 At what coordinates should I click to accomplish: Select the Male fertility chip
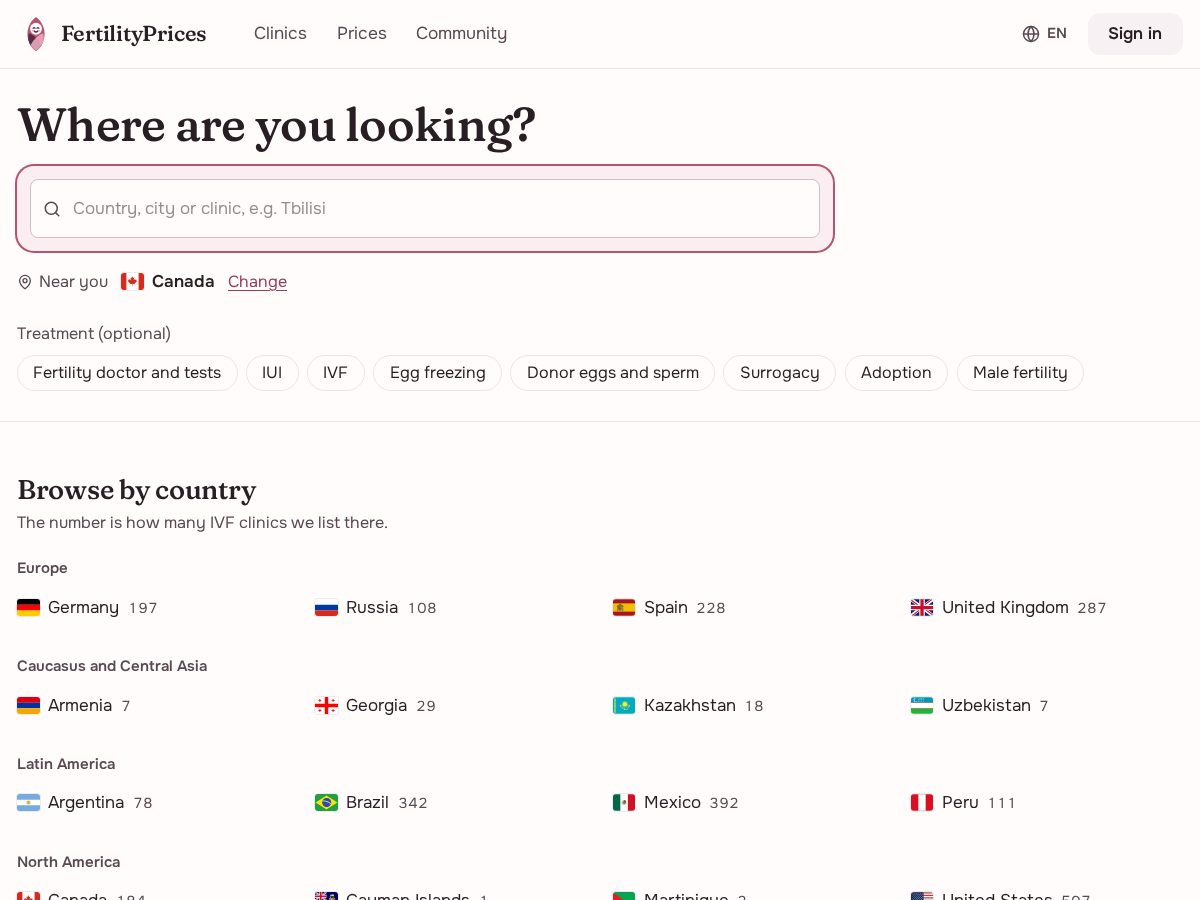pyautogui.click(x=1020, y=373)
